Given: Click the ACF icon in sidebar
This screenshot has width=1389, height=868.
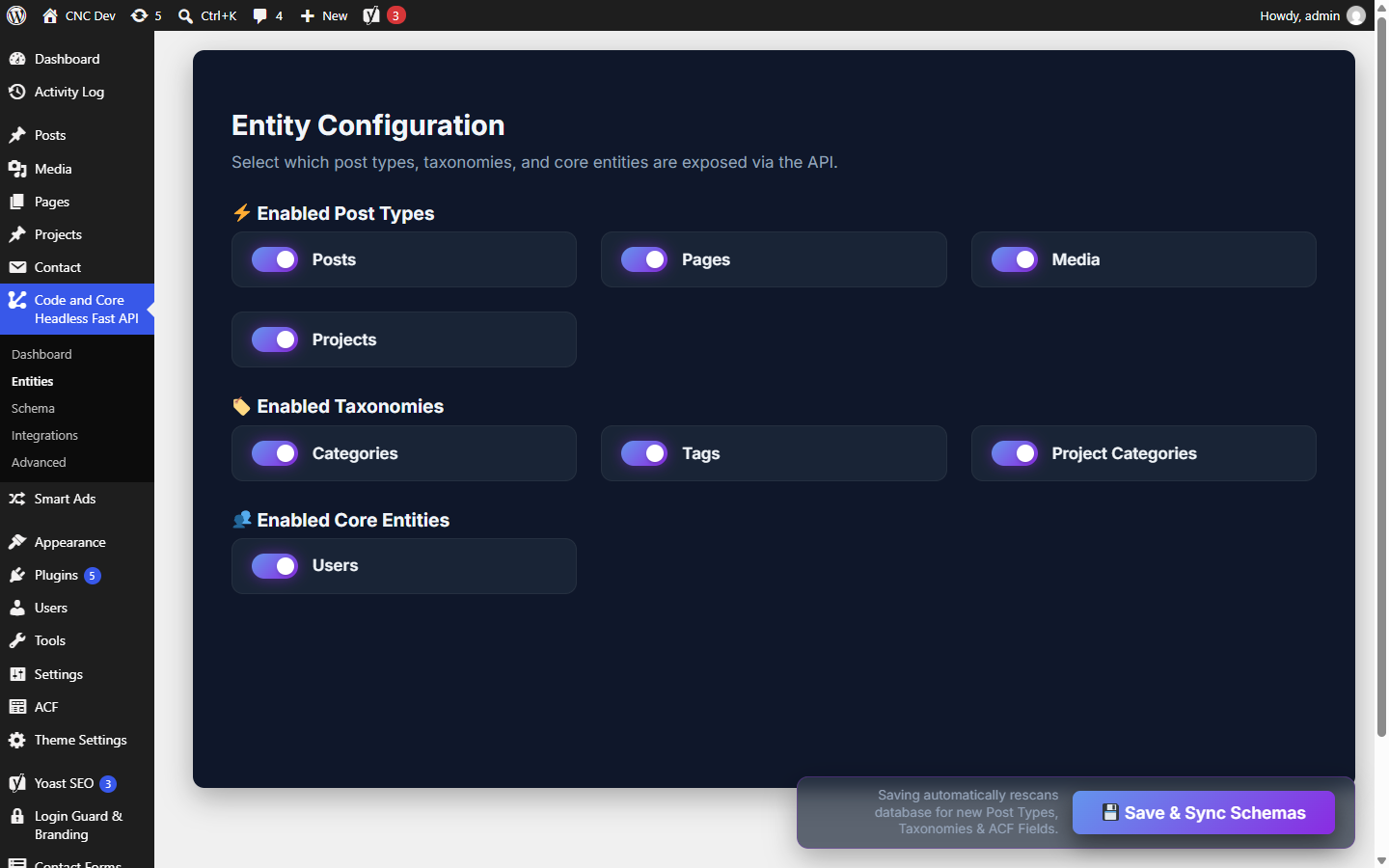Looking at the screenshot, I should [17, 707].
